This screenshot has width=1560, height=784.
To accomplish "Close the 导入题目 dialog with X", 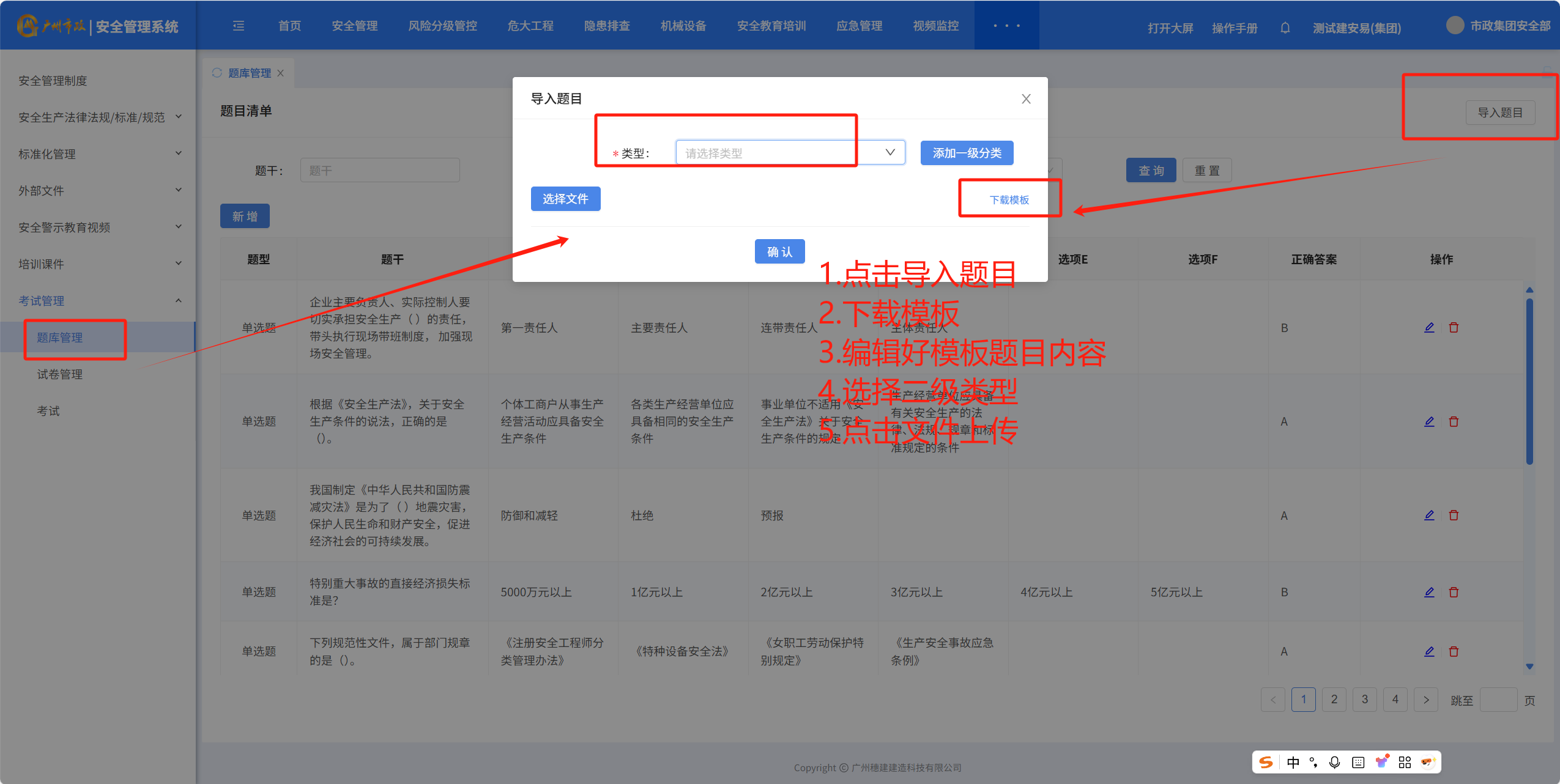I will [1026, 99].
